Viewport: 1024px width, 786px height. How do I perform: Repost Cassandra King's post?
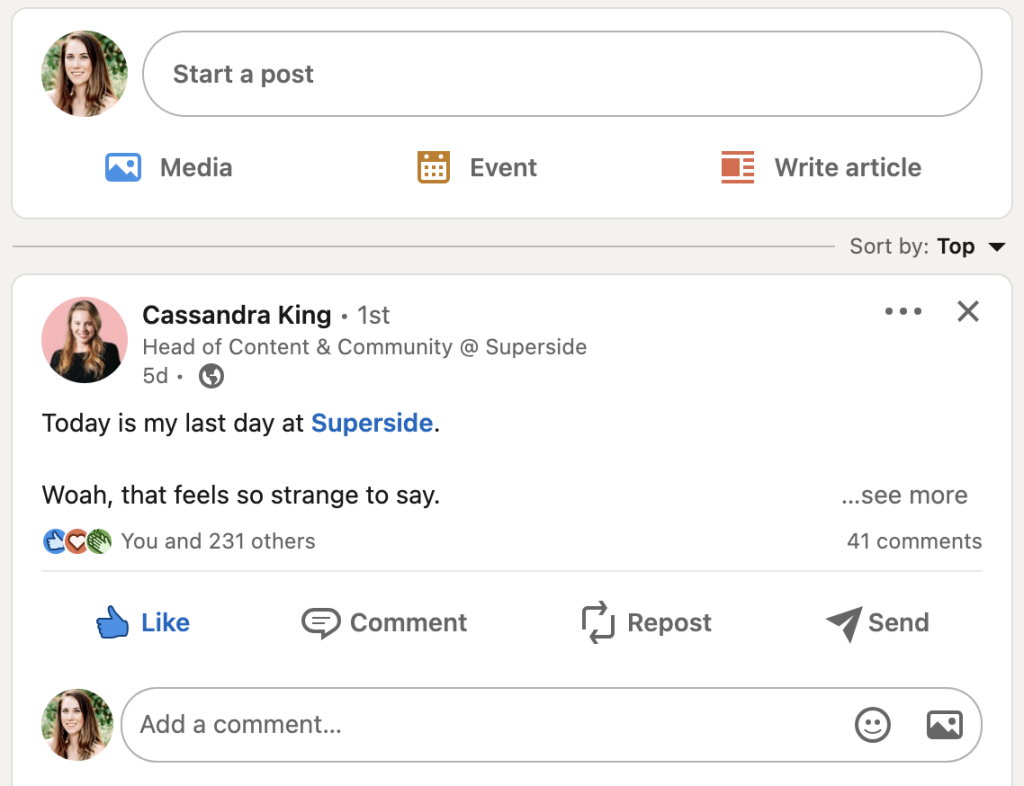(646, 622)
